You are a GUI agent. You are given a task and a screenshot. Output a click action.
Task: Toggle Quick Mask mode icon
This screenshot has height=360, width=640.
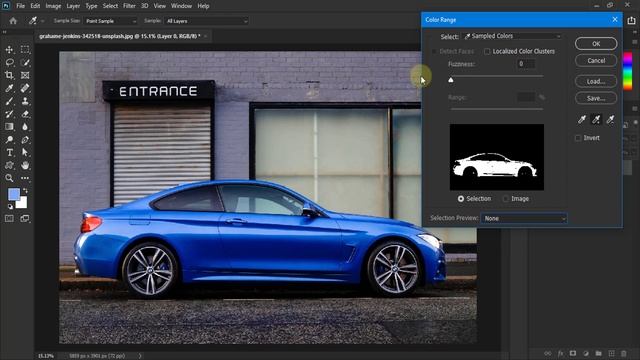9,219
